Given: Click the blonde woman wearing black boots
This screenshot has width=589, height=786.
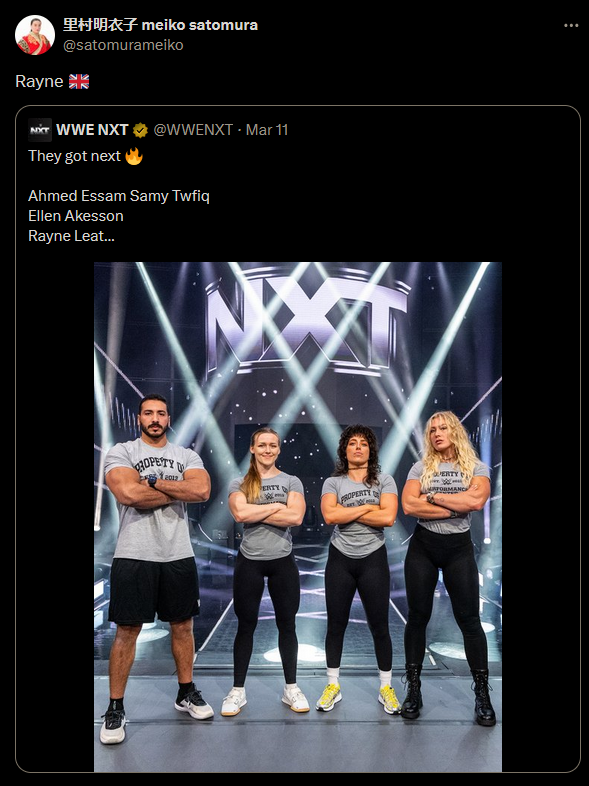Looking at the screenshot, I should (447, 567).
